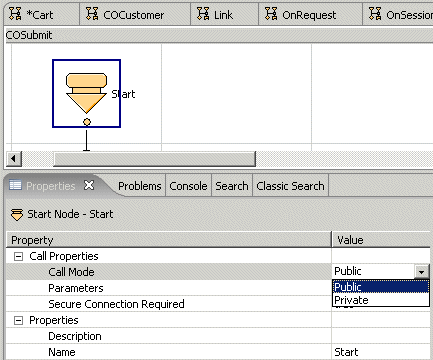The height and width of the screenshot is (360, 433).
Task: Open the Classic Search tab
Action: tap(290, 186)
